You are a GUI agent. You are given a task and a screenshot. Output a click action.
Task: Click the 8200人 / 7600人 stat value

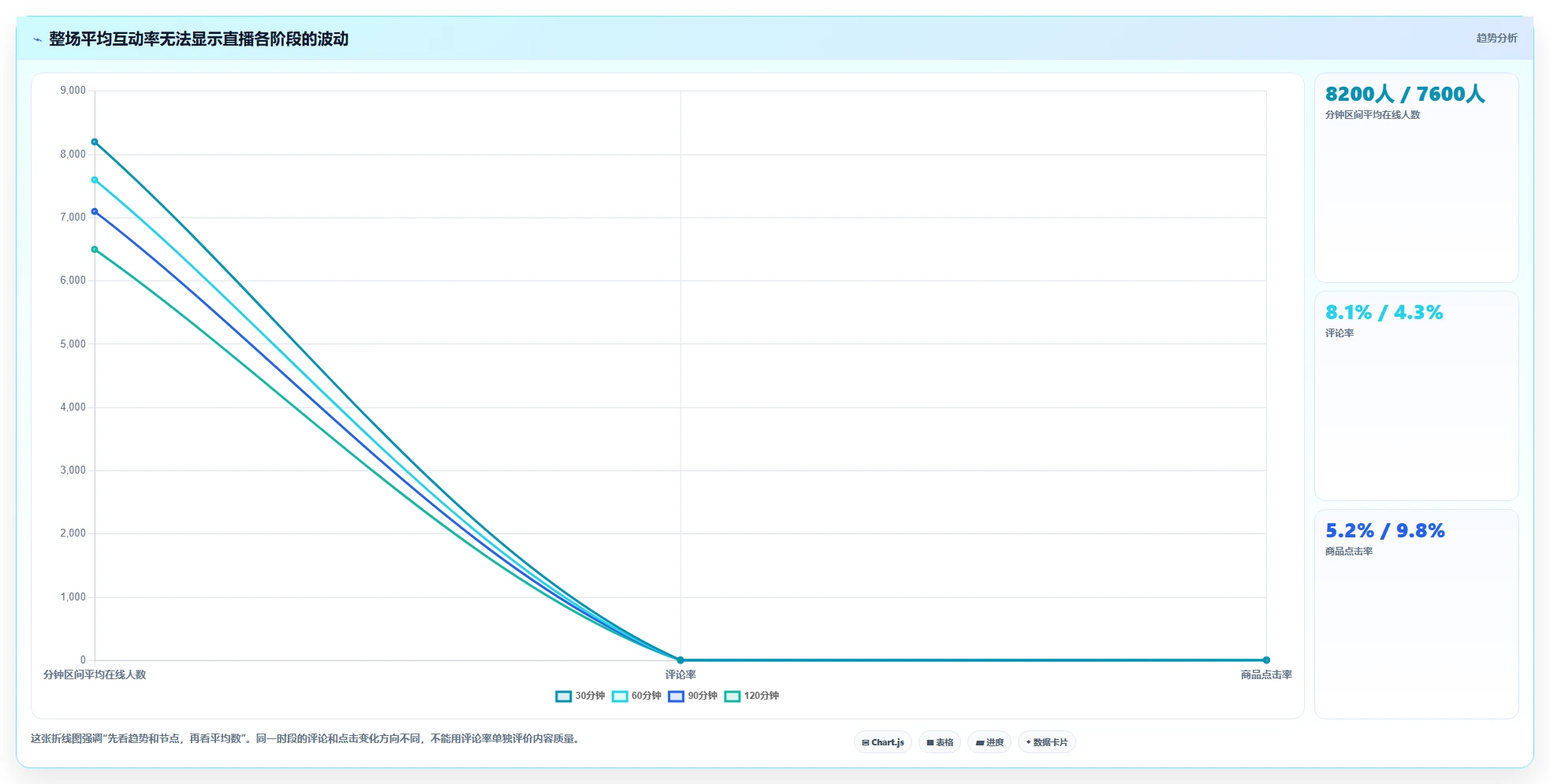(x=1405, y=95)
